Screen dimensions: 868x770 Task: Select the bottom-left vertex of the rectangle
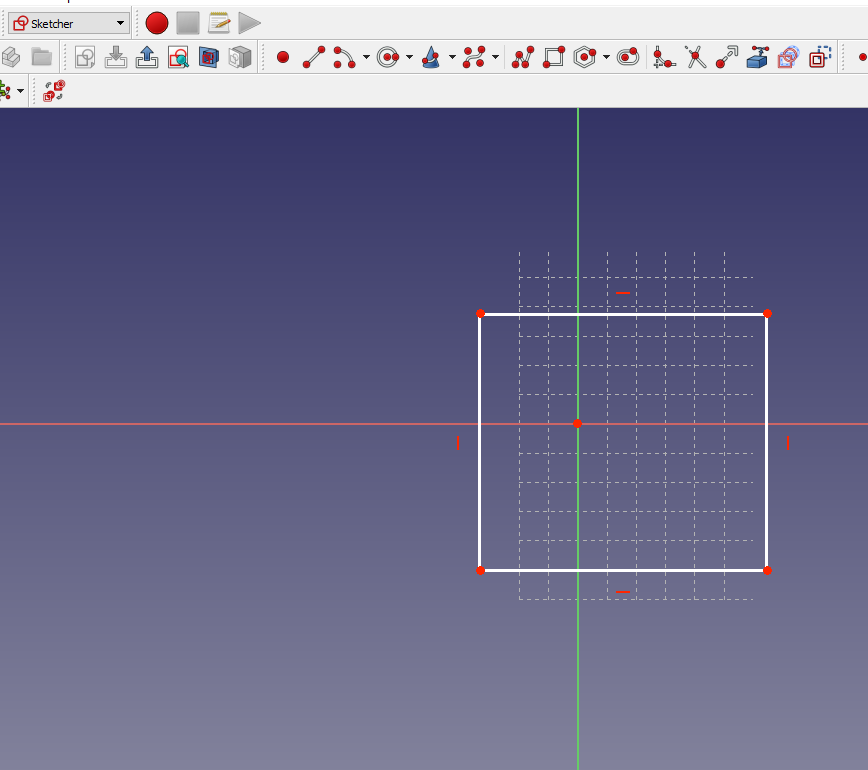click(x=480, y=570)
